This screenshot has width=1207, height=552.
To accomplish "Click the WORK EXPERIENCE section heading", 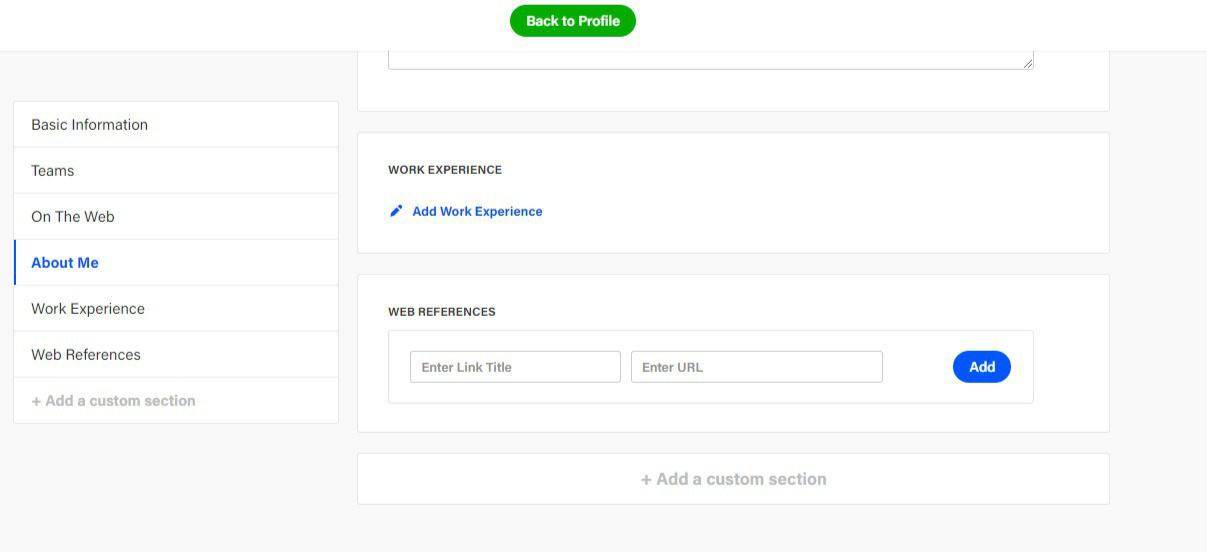I will point(445,170).
